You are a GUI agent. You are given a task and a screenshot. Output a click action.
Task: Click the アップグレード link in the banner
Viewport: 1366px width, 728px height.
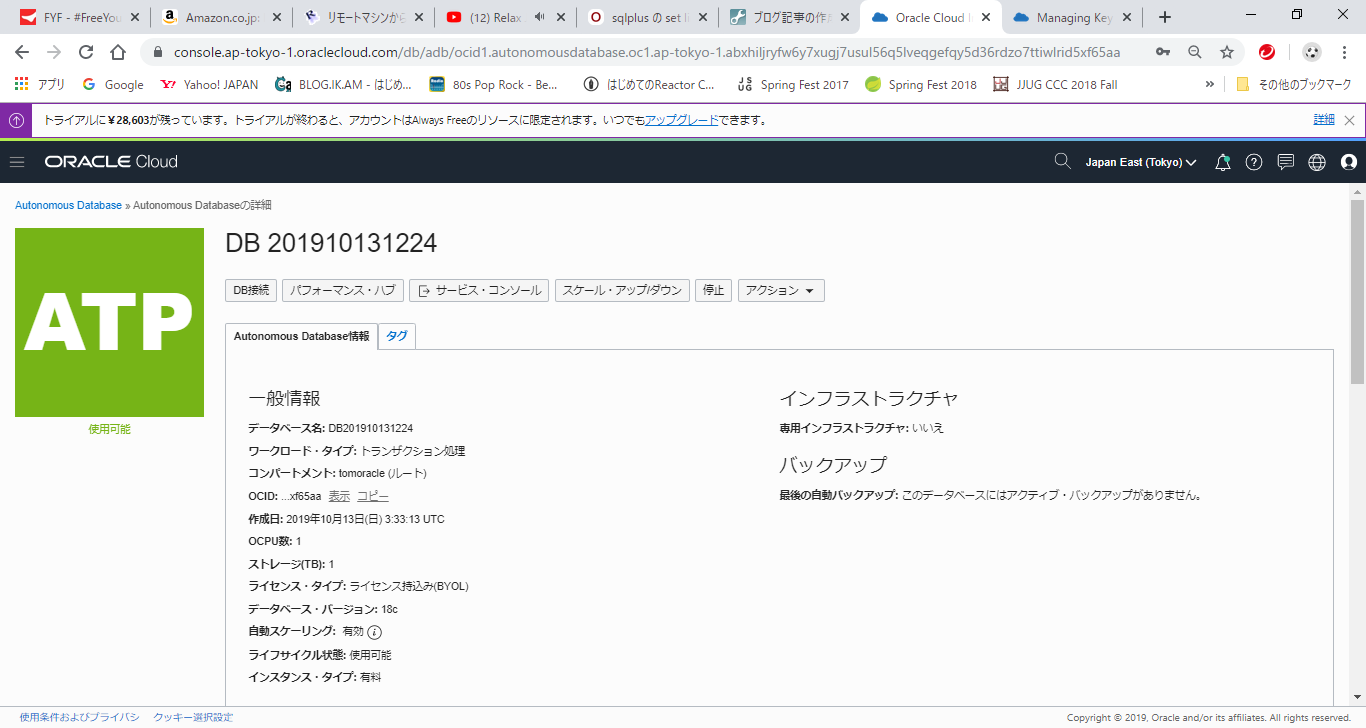[x=681, y=120]
